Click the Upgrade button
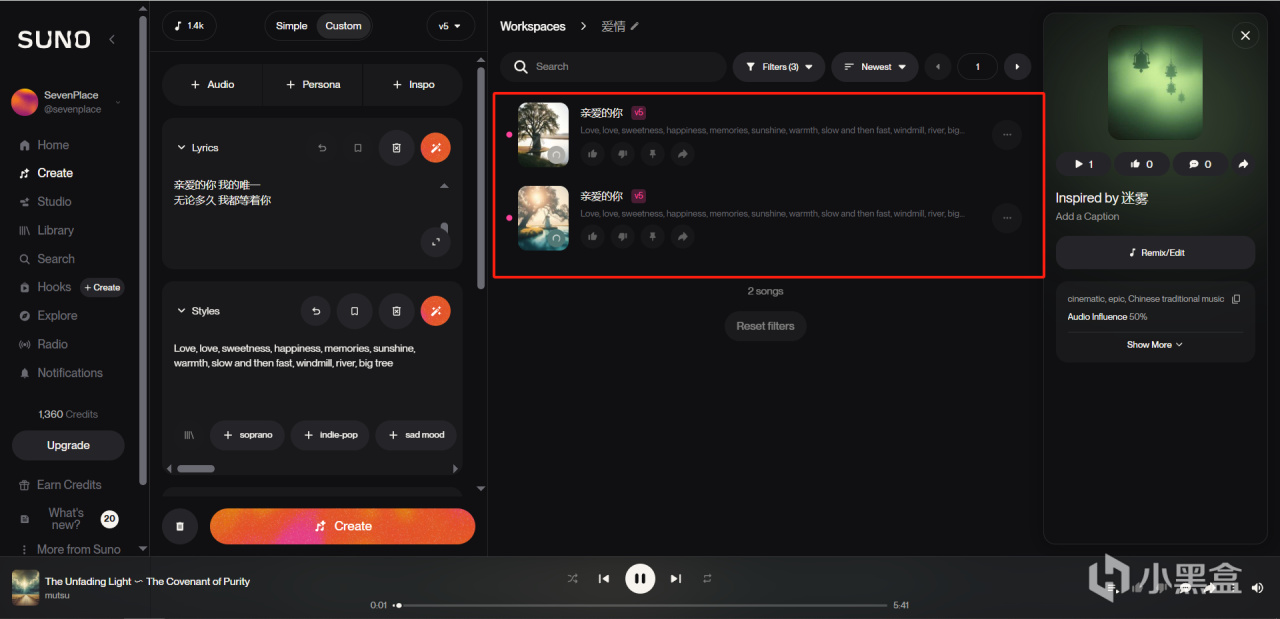Image resolution: width=1280 pixels, height=619 pixels. coord(68,445)
